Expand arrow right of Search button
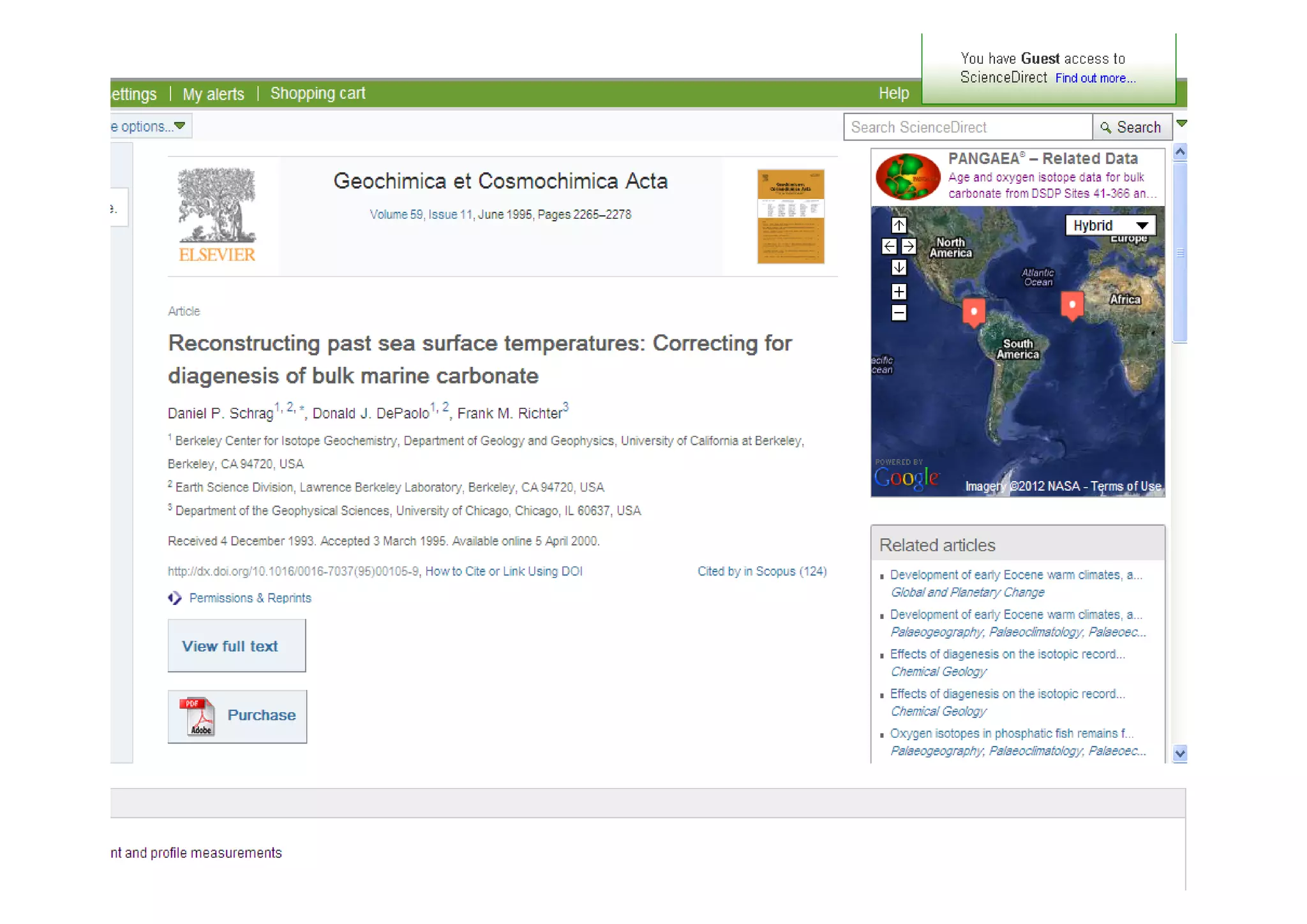The image size is (1307, 924). (1181, 124)
